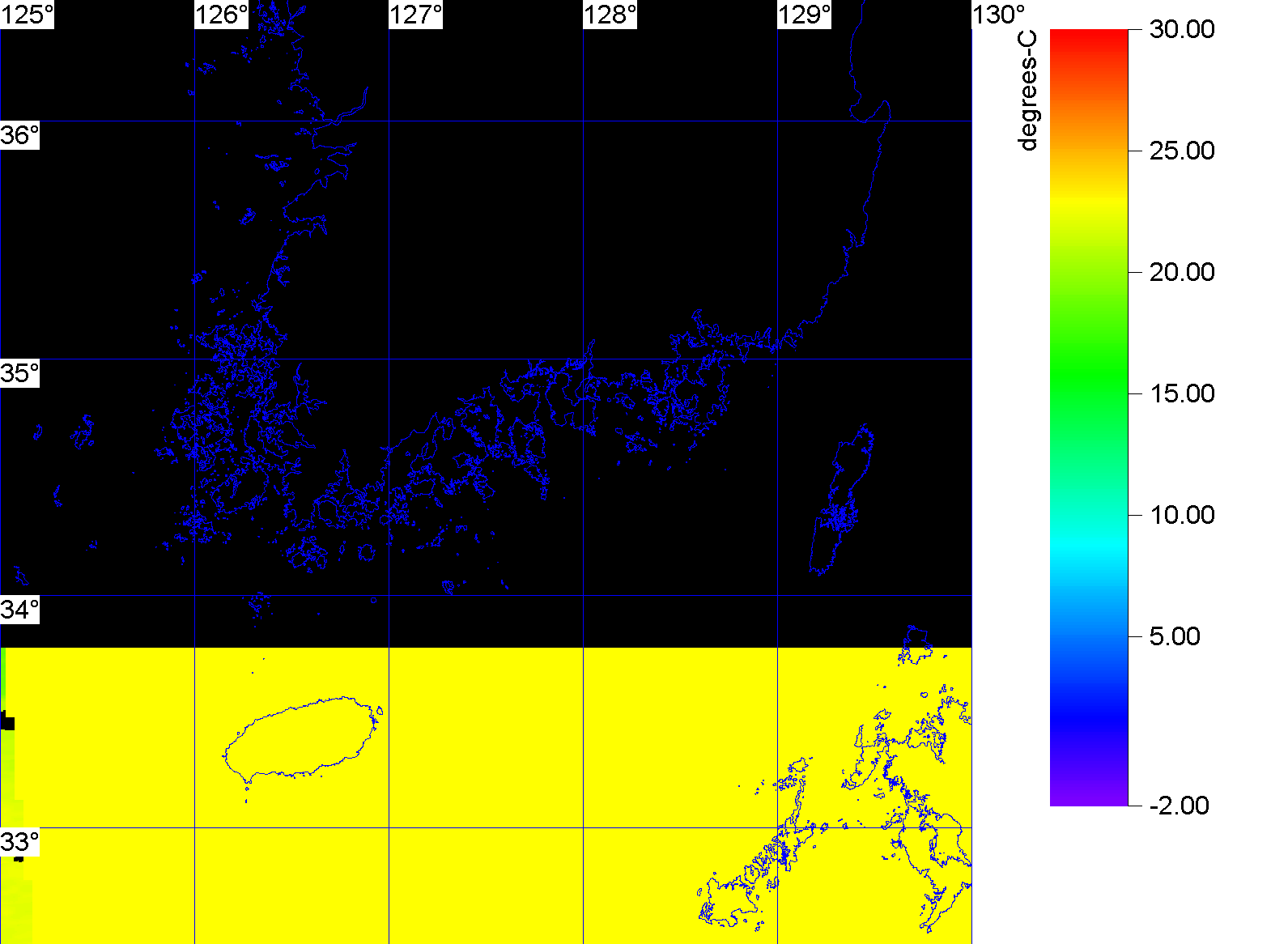Click the 126° longitude label
The height and width of the screenshot is (944, 1288).
tap(222, 15)
